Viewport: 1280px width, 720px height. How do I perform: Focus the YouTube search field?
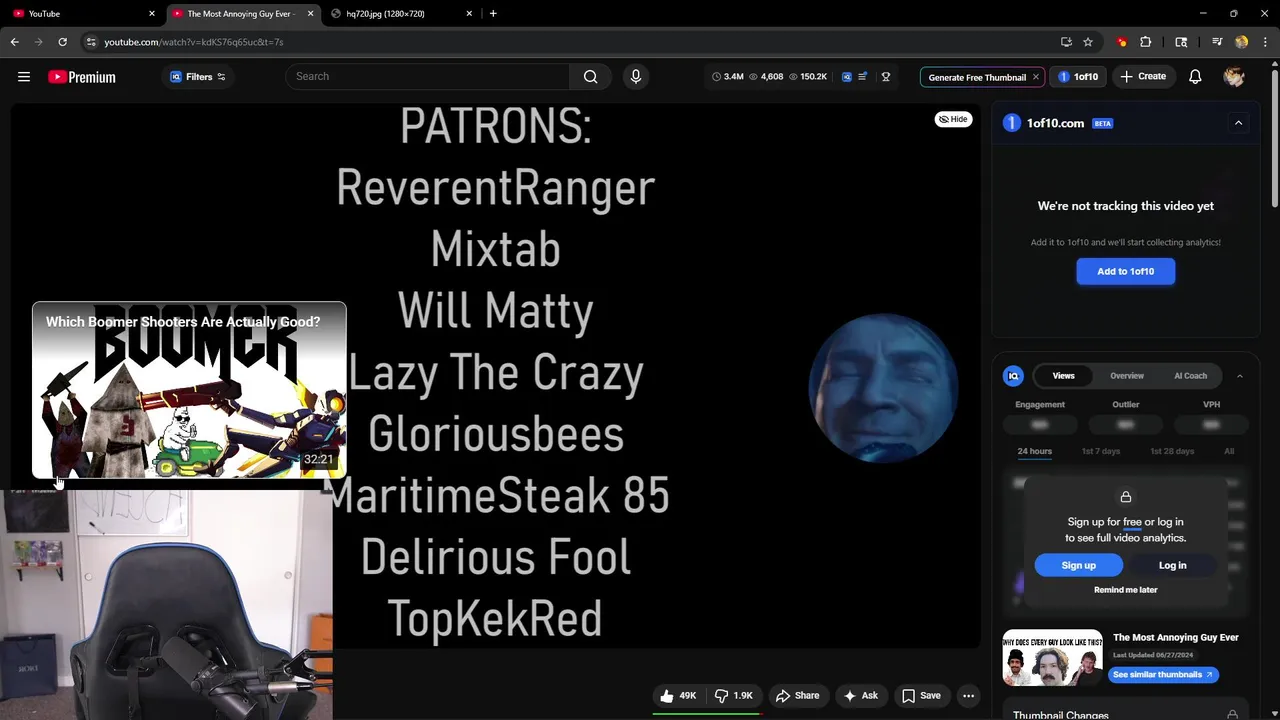pyautogui.click(x=428, y=77)
